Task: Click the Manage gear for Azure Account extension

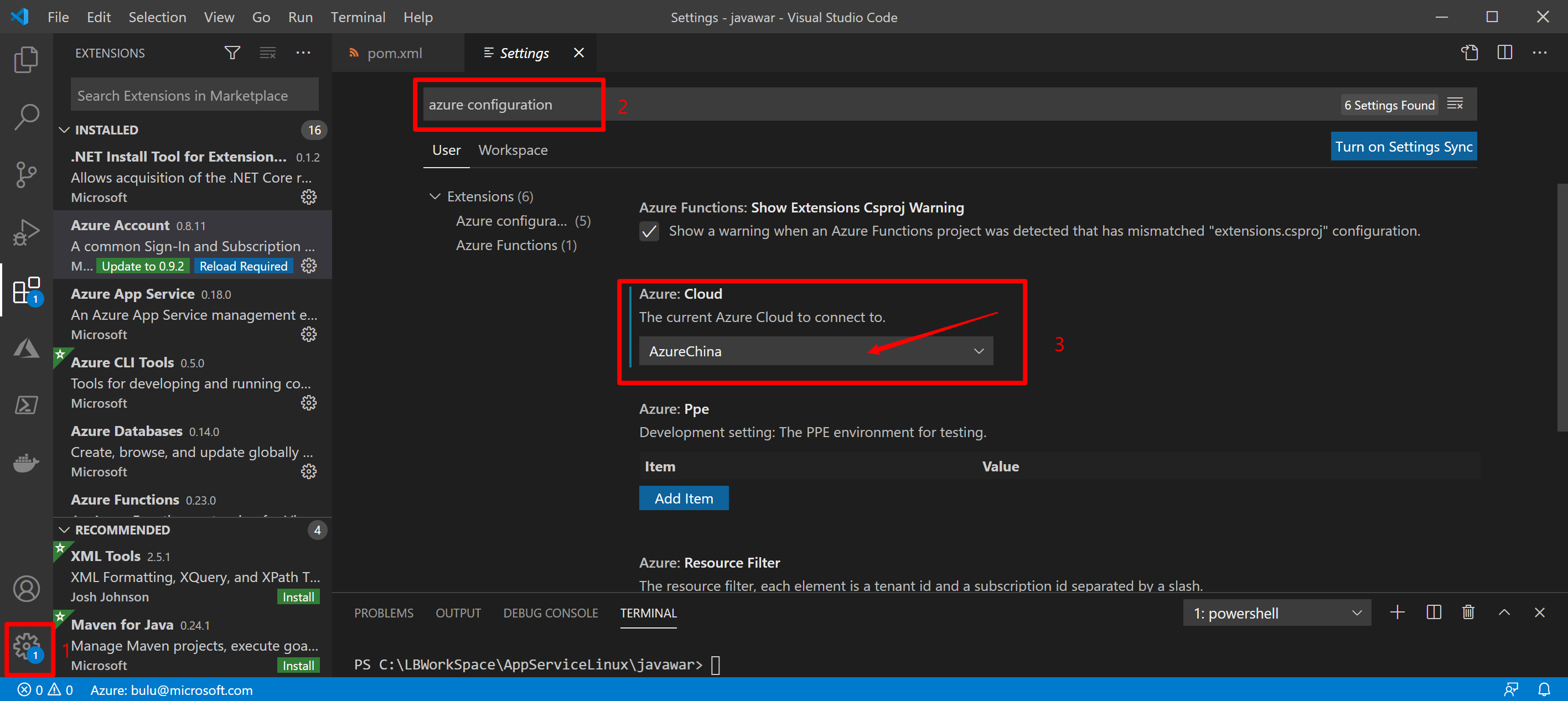Action: click(x=309, y=266)
